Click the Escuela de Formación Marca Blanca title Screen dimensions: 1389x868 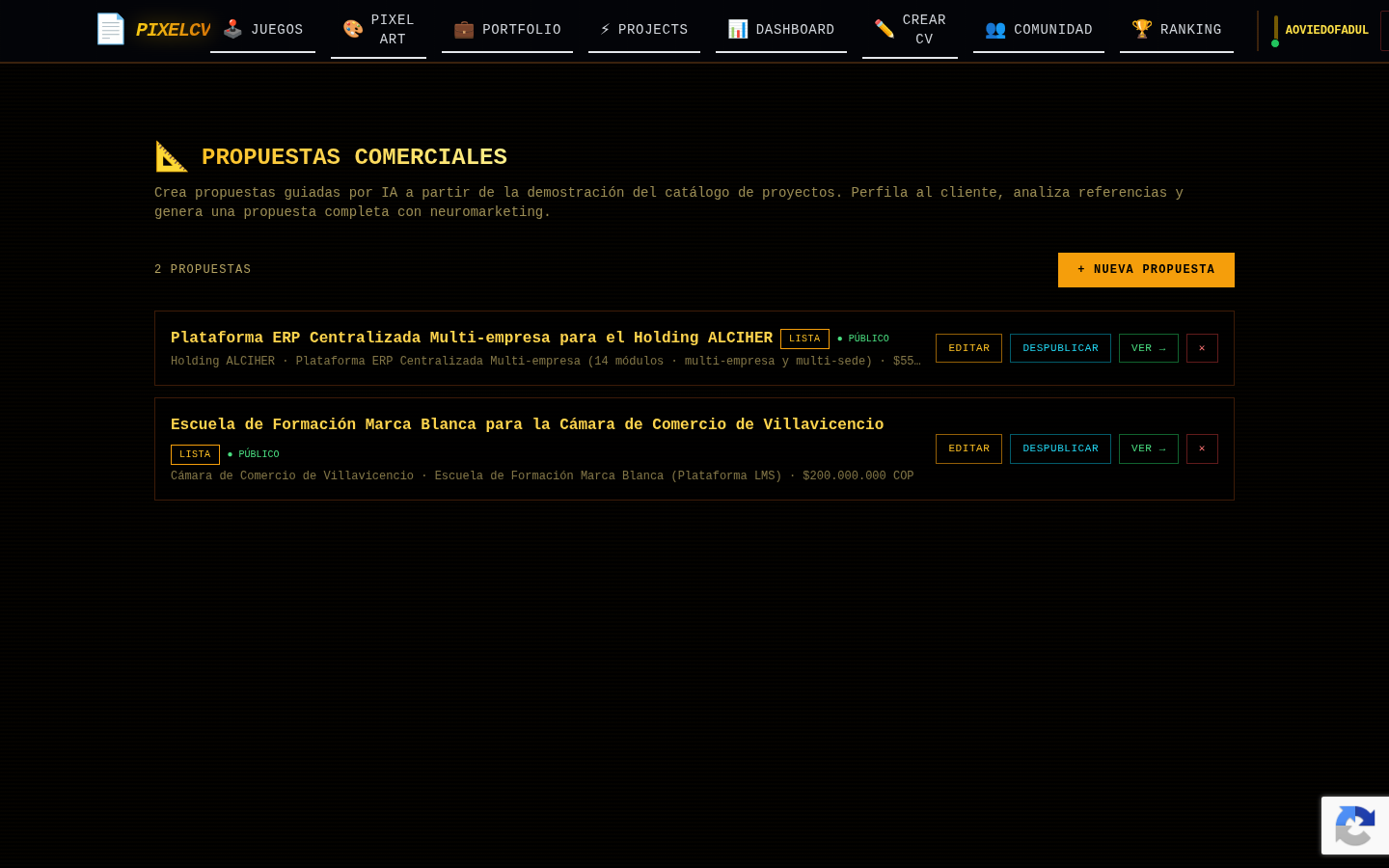point(527,424)
